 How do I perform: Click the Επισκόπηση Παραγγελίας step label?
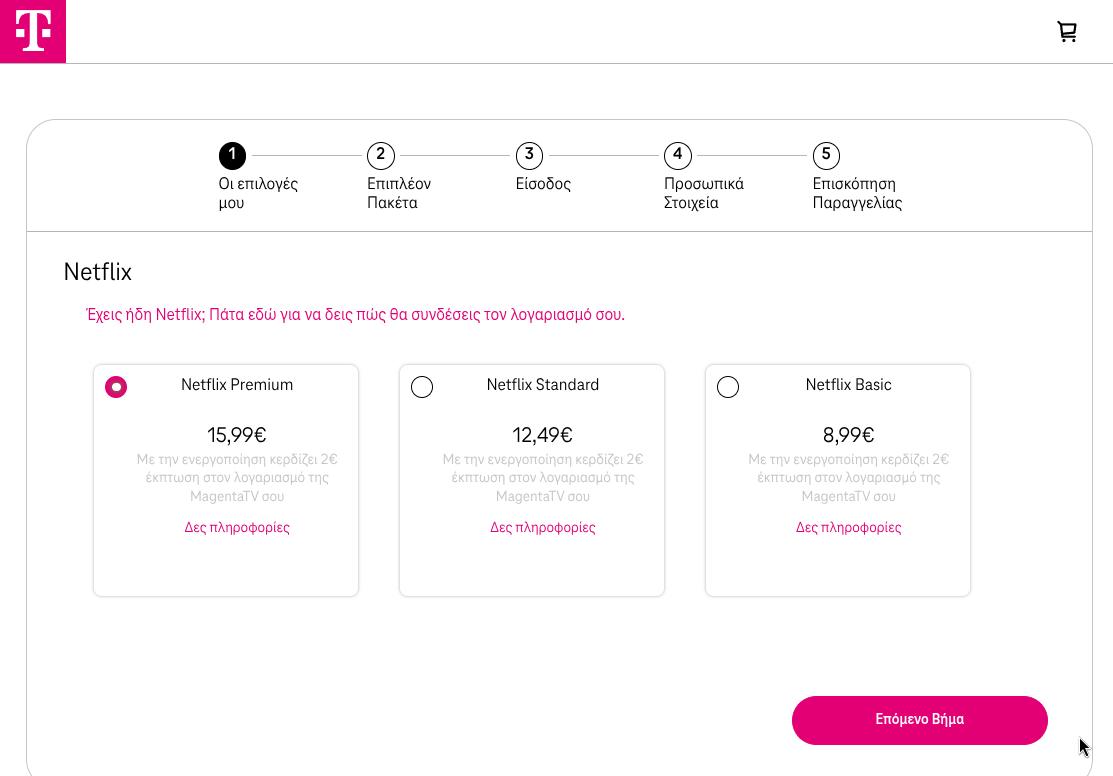pos(857,193)
